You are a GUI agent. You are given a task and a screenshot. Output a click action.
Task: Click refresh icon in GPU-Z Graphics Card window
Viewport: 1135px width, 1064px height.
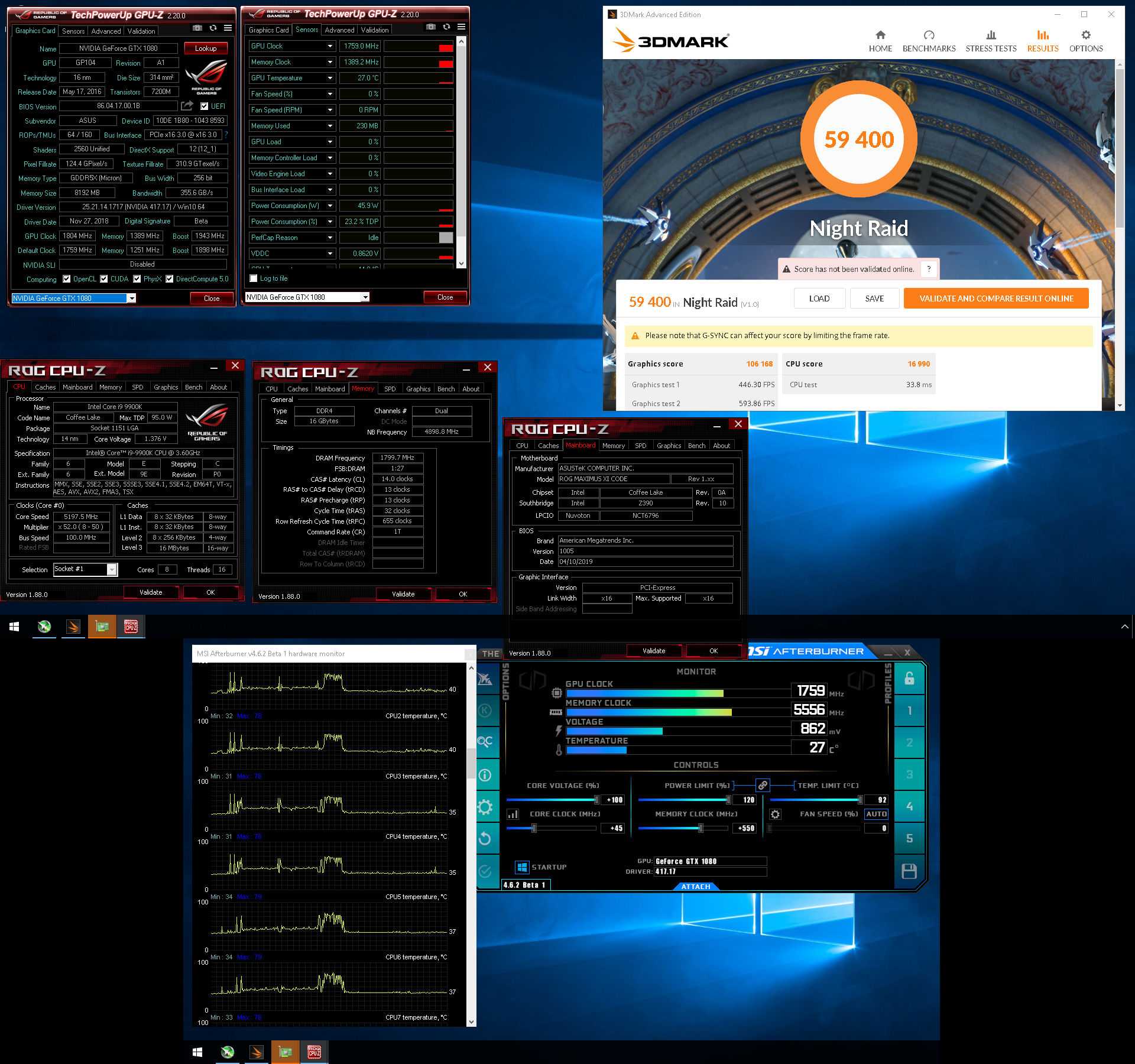[213, 28]
